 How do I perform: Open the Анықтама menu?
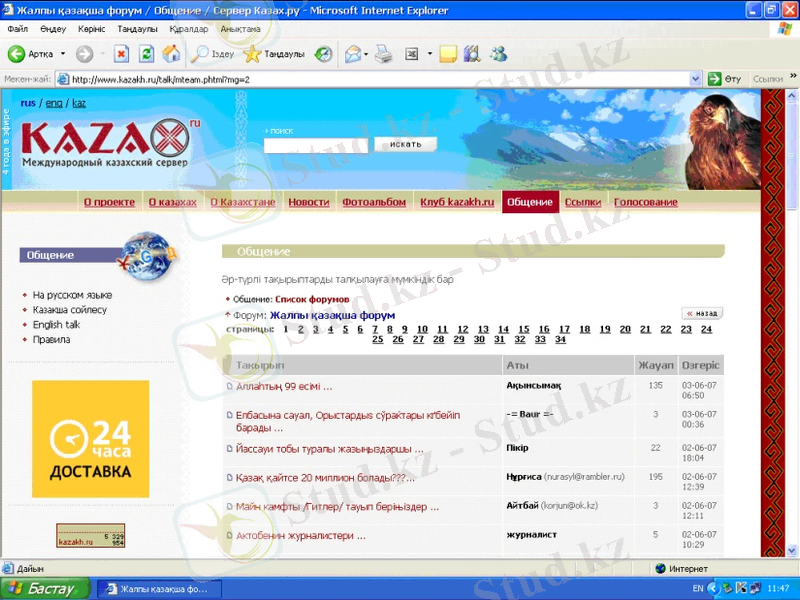click(x=240, y=29)
